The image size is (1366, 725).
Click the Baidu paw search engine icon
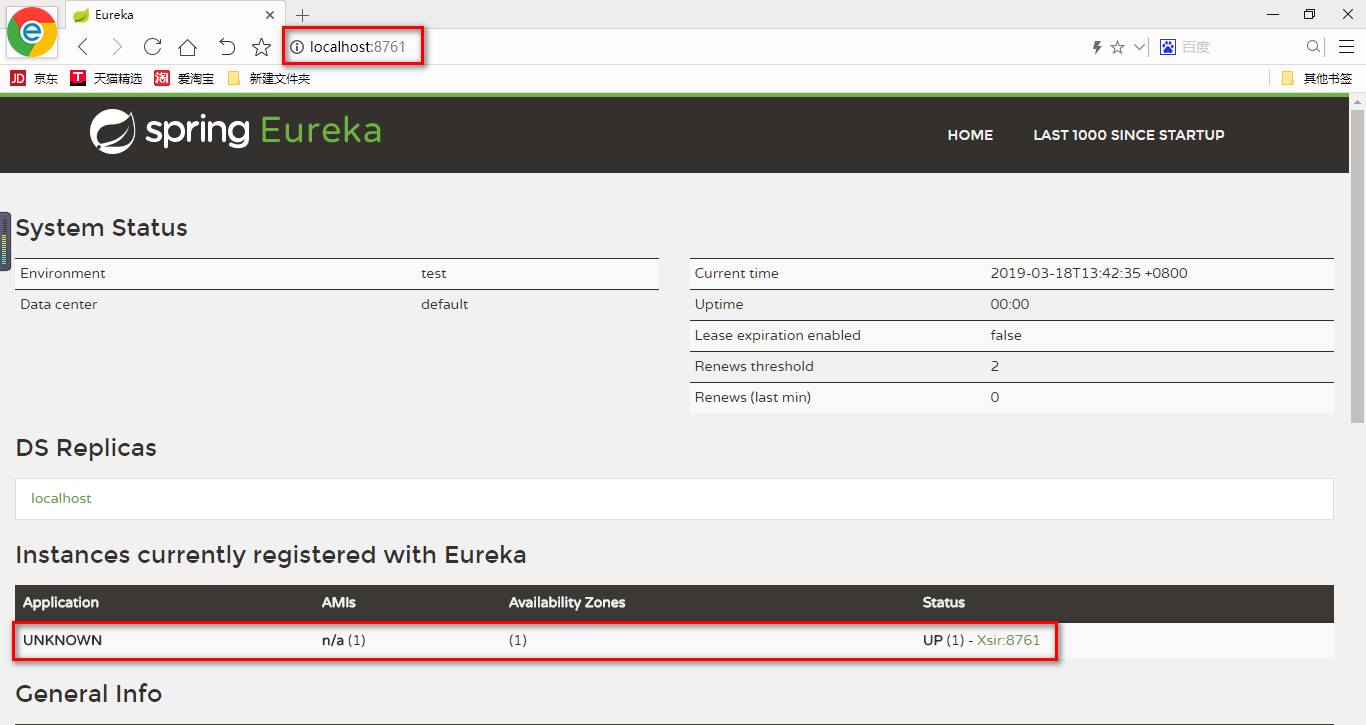click(1168, 47)
